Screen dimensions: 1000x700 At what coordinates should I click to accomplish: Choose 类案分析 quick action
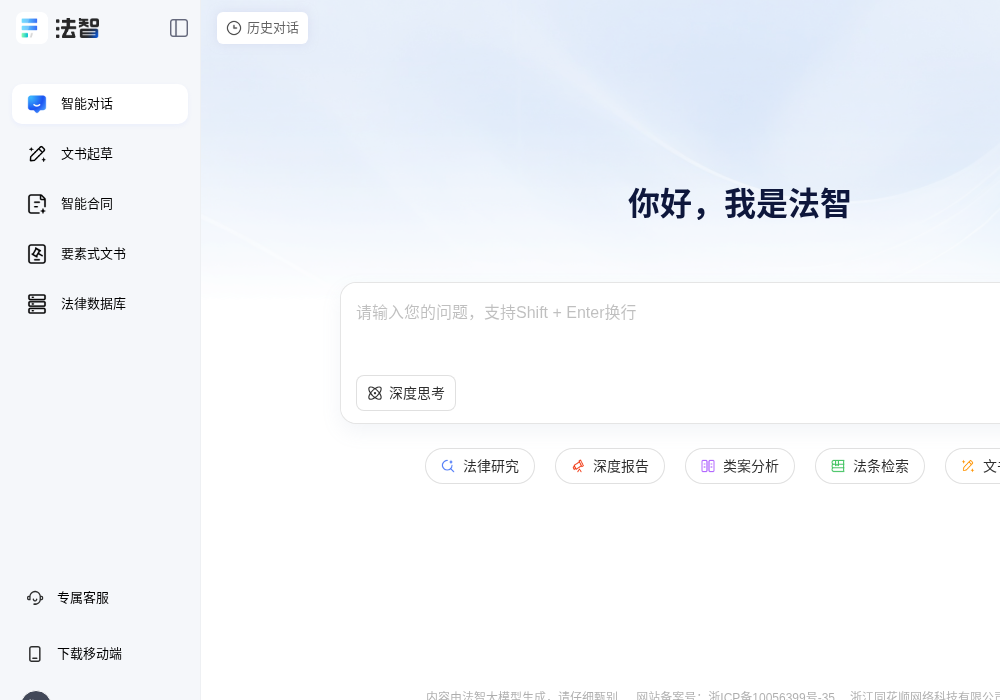[740, 466]
